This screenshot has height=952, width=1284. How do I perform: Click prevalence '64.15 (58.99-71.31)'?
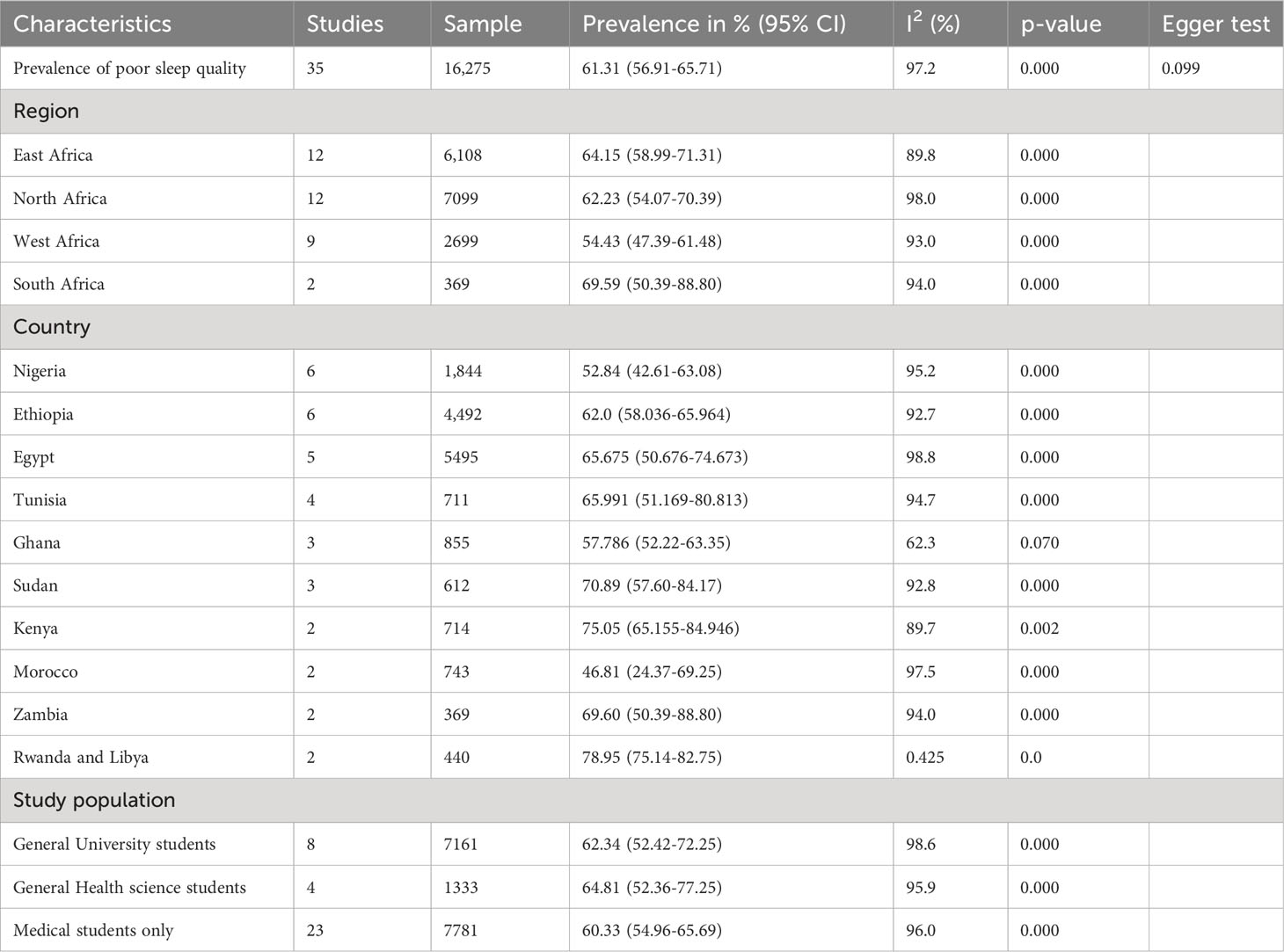(x=652, y=156)
